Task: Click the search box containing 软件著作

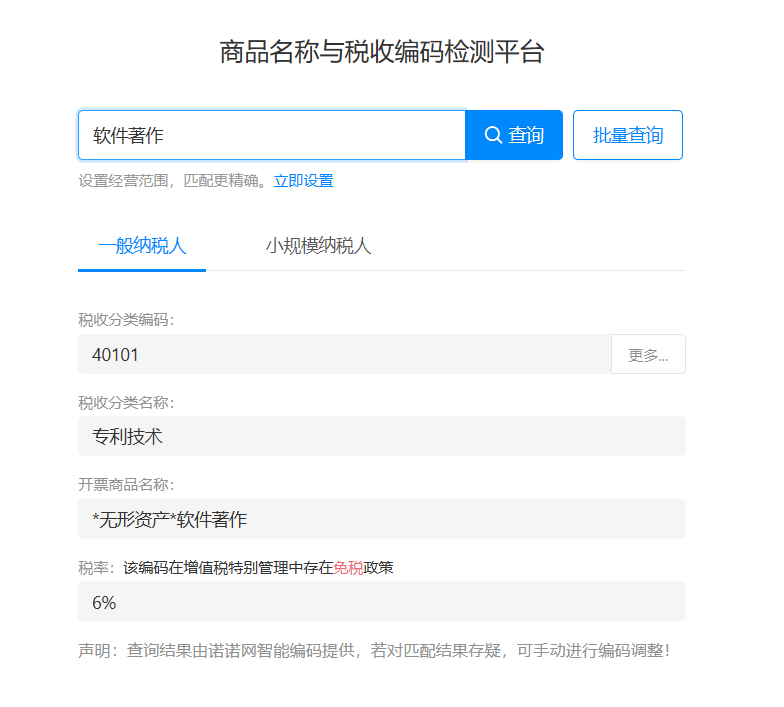Action: (x=271, y=135)
